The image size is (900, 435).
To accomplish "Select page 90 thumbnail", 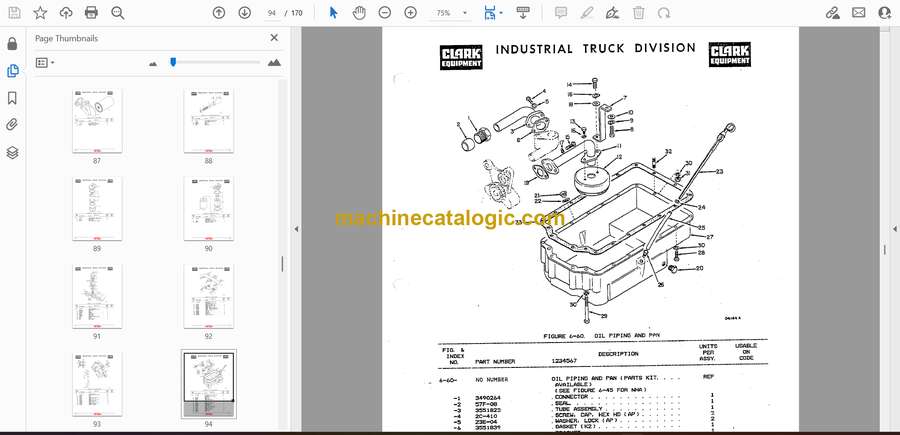I will 209,209.
